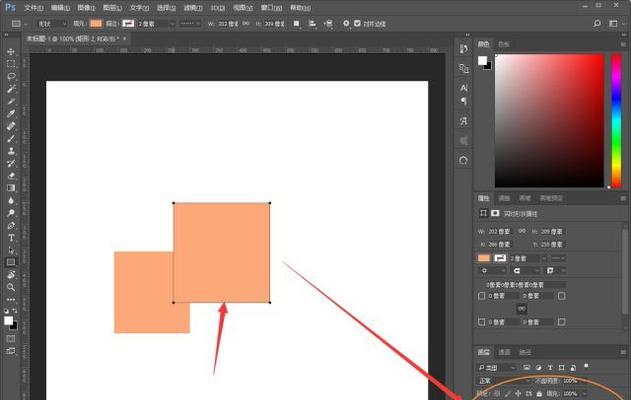Select the Move tool
Image resolution: width=631 pixels, height=400 pixels.
(11, 52)
